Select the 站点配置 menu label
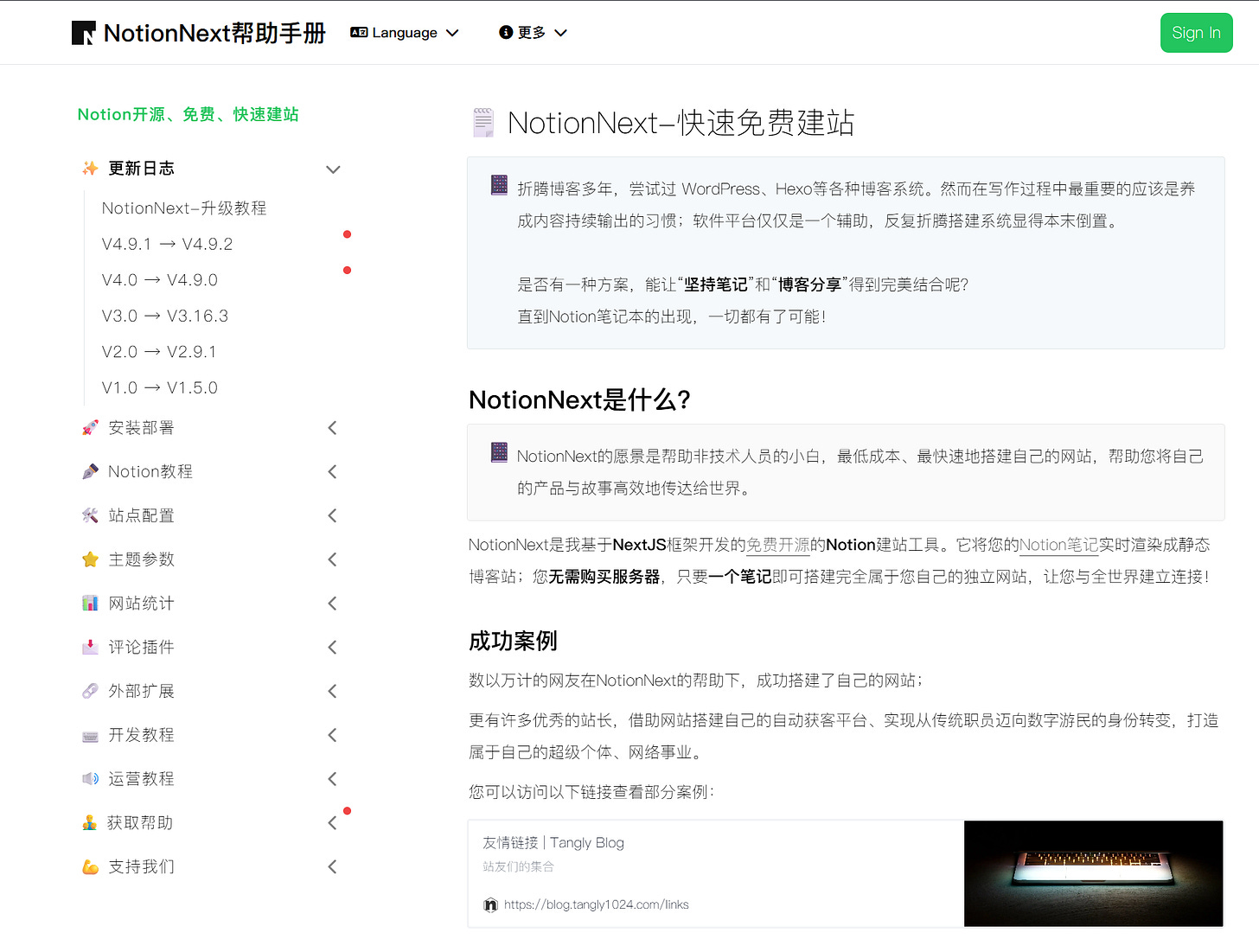 (x=141, y=515)
